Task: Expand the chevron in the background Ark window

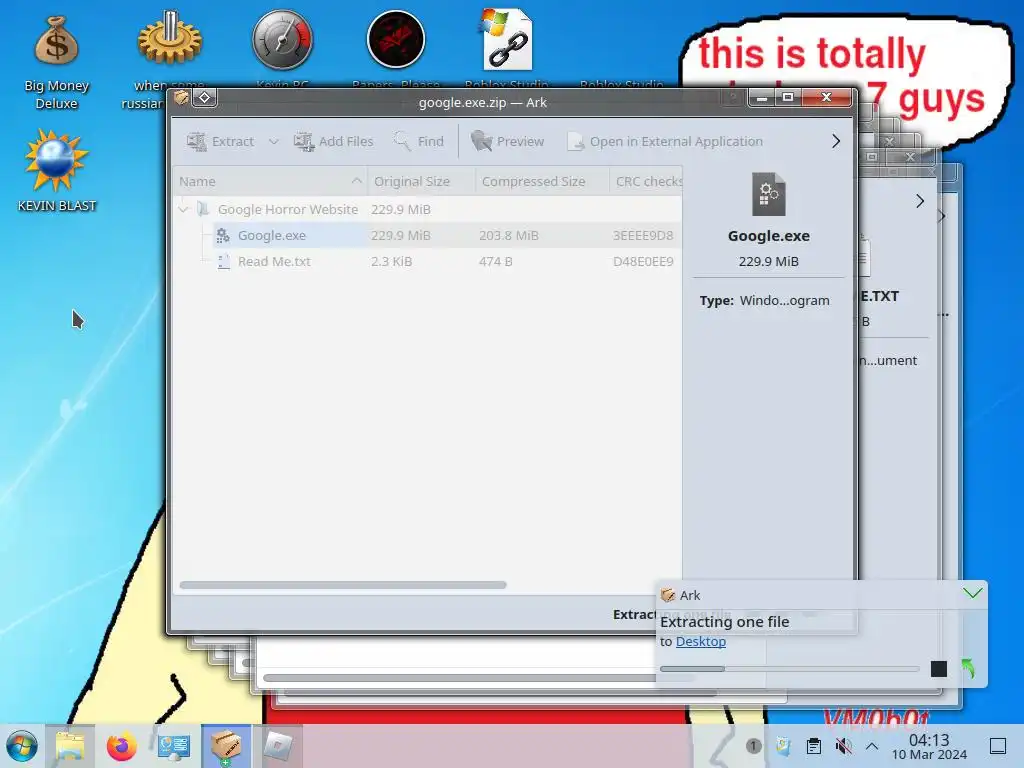Action: [920, 201]
